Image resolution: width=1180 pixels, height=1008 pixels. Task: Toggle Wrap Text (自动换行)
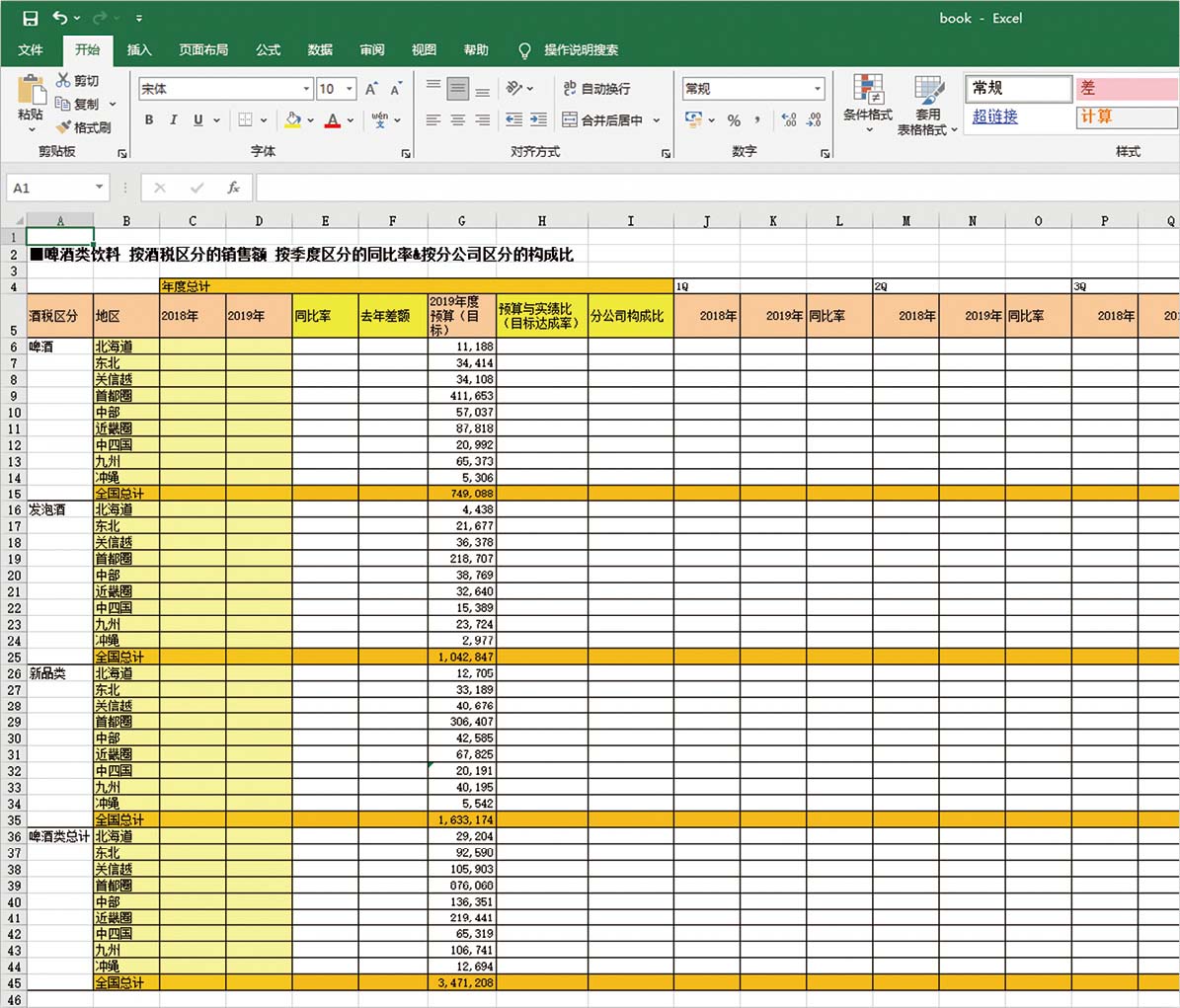597,89
